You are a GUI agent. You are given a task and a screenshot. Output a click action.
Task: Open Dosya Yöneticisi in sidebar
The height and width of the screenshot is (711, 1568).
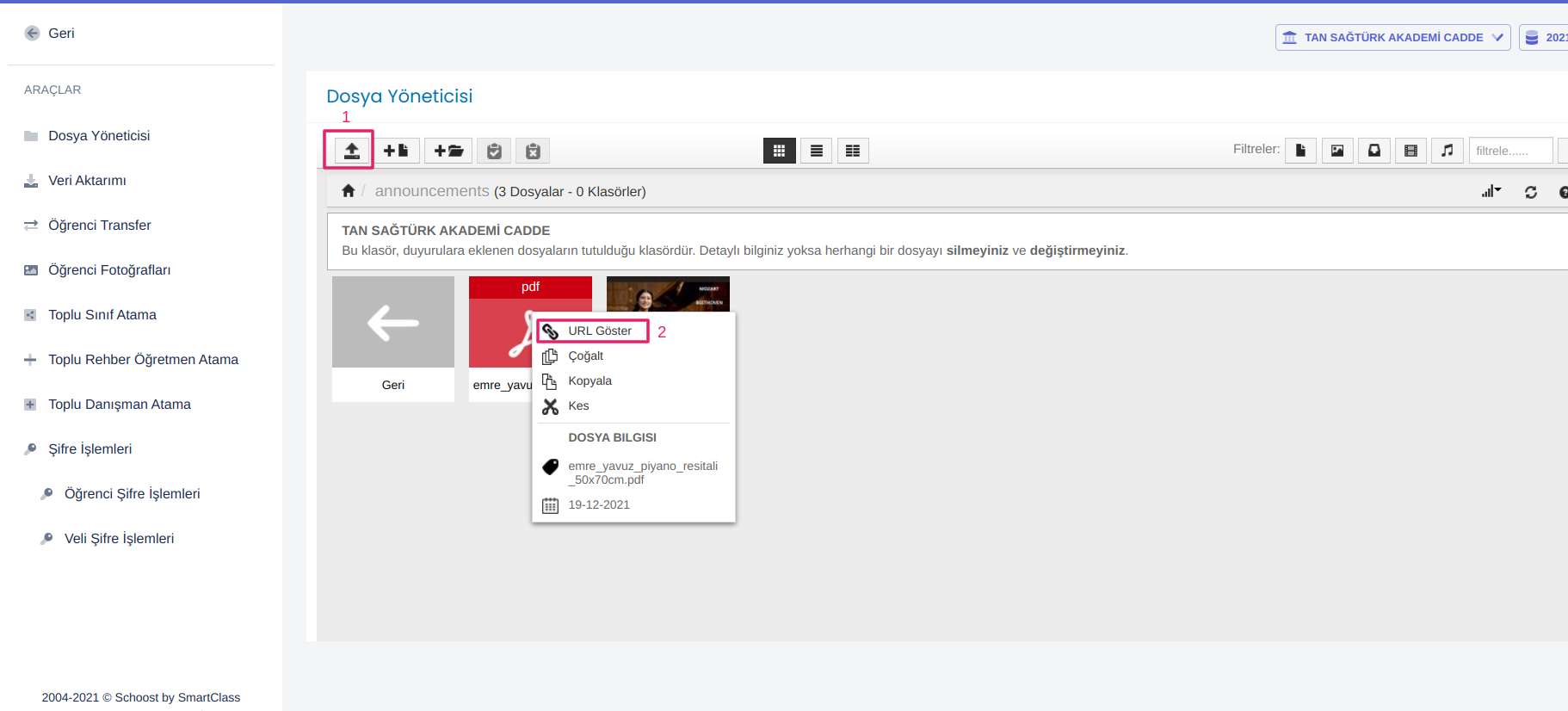pos(99,136)
